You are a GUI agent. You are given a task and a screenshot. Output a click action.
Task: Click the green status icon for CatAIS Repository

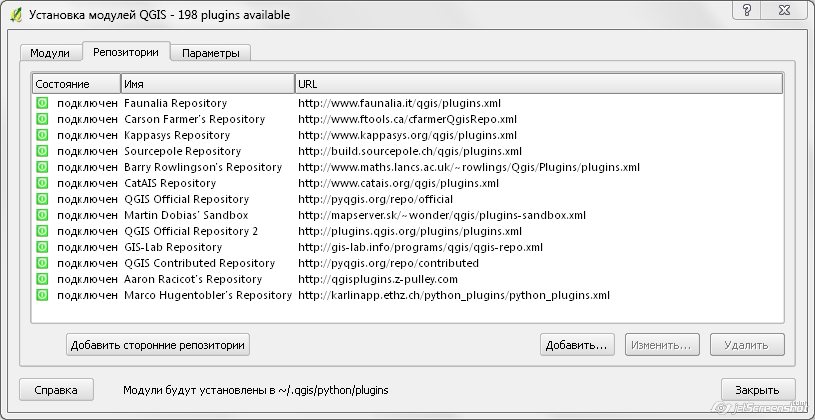(x=42, y=183)
